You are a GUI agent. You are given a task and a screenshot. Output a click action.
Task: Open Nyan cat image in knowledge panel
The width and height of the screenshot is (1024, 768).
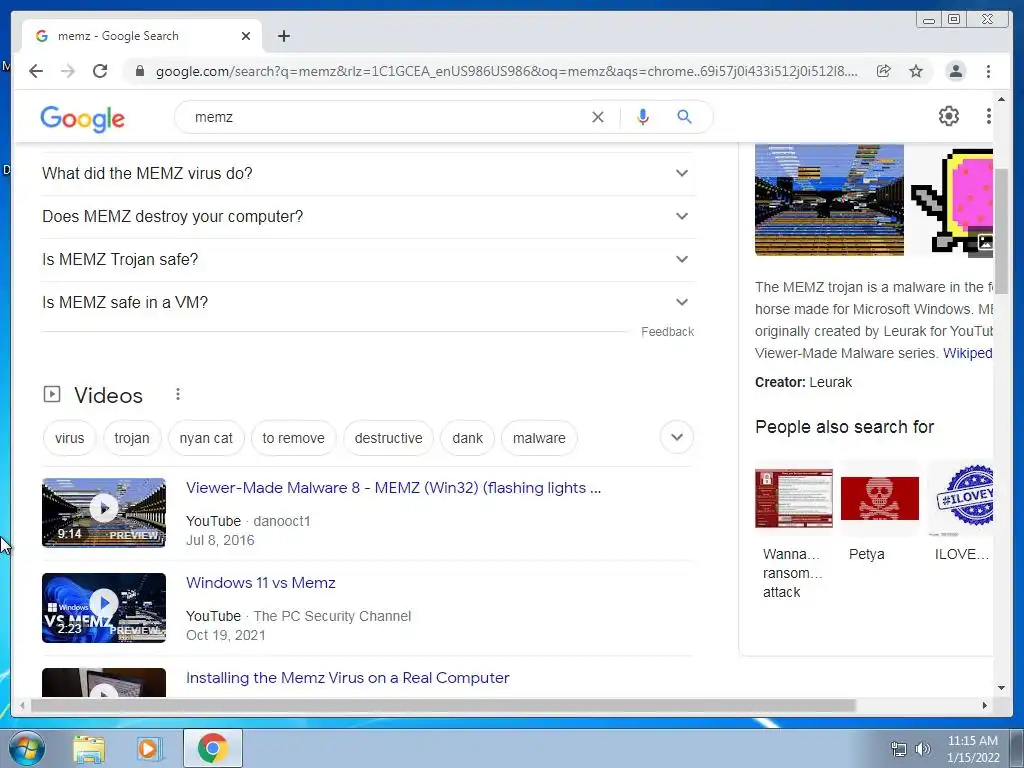pyautogui.click(x=952, y=200)
